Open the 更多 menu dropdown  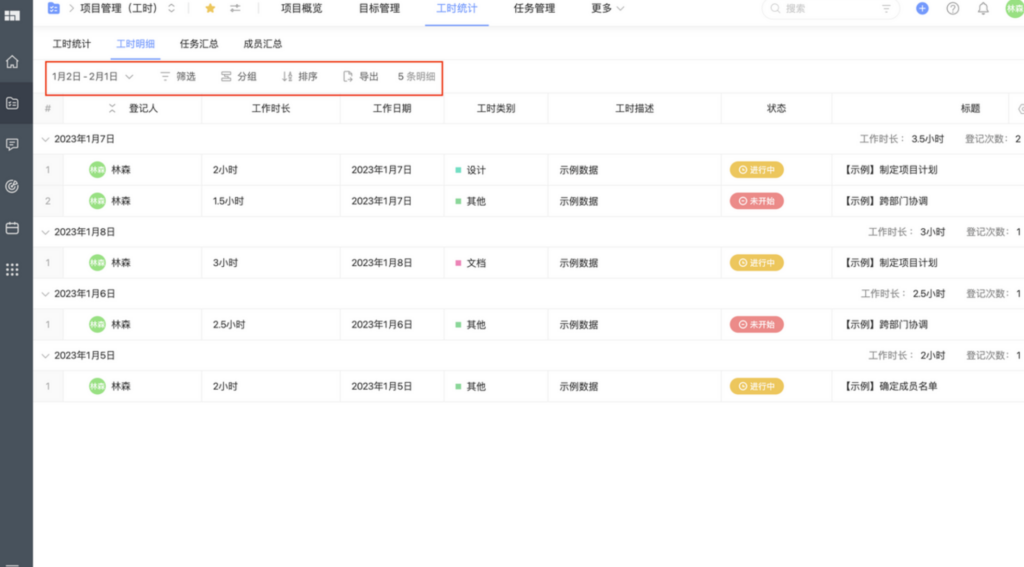pos(607,8)
